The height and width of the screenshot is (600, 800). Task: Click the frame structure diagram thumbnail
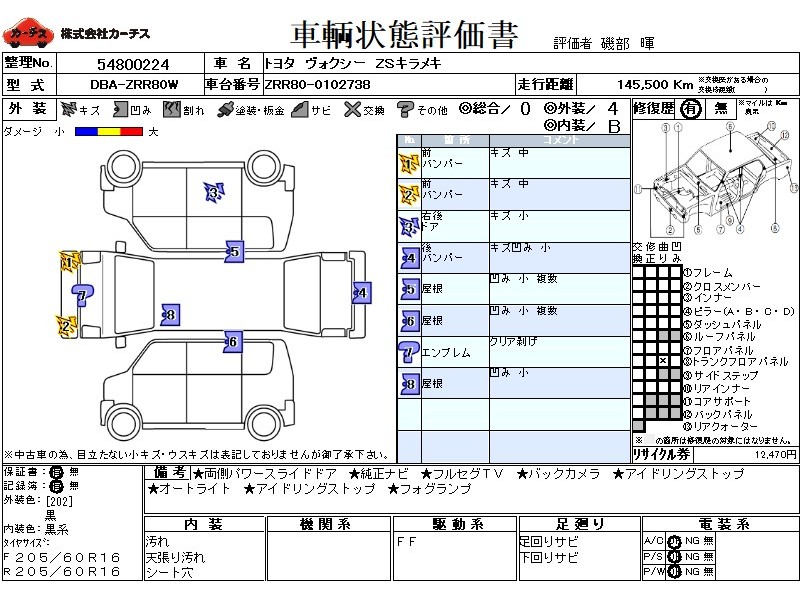coord(715,179)
